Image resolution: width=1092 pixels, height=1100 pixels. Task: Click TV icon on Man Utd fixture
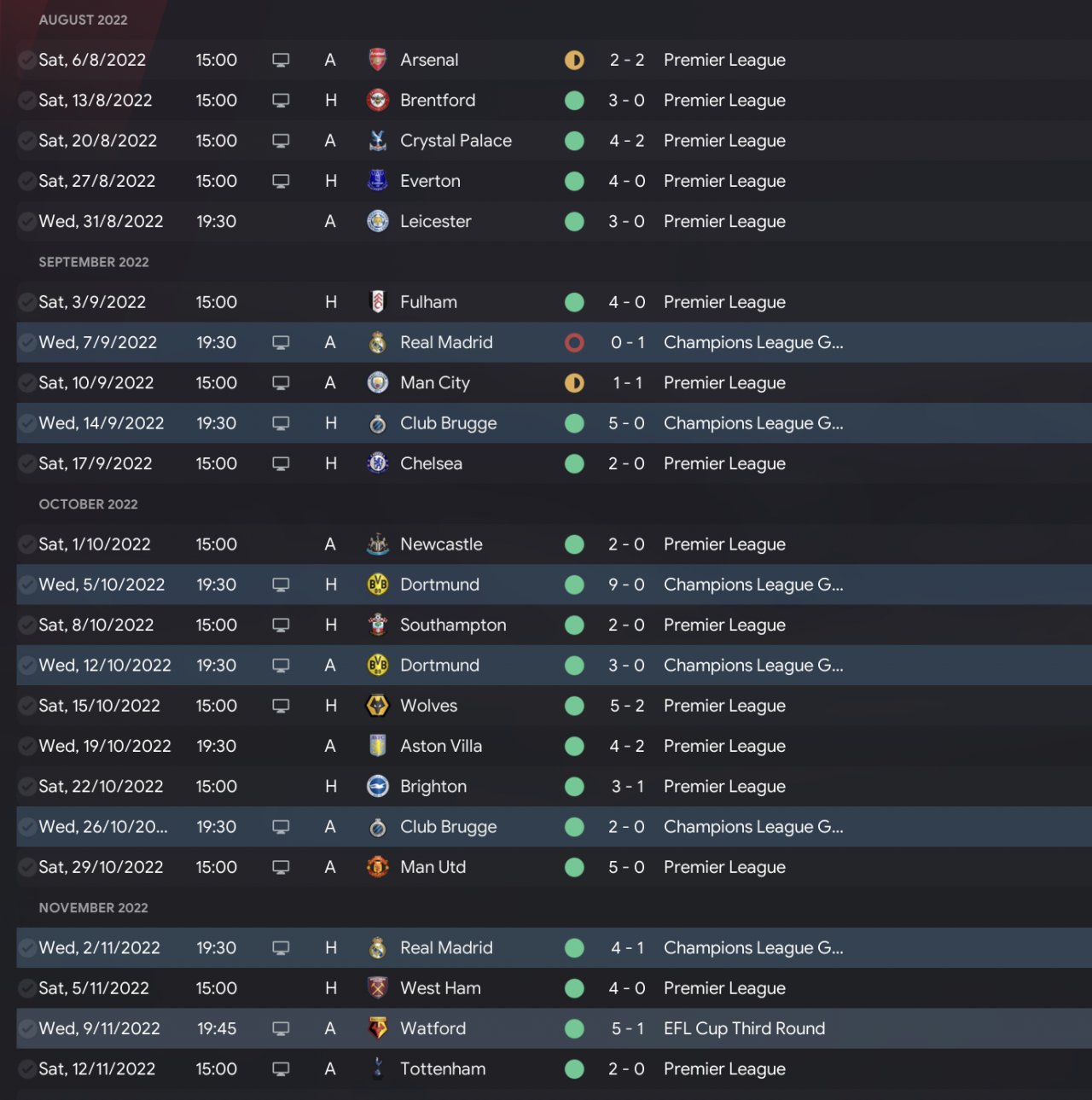281,867
